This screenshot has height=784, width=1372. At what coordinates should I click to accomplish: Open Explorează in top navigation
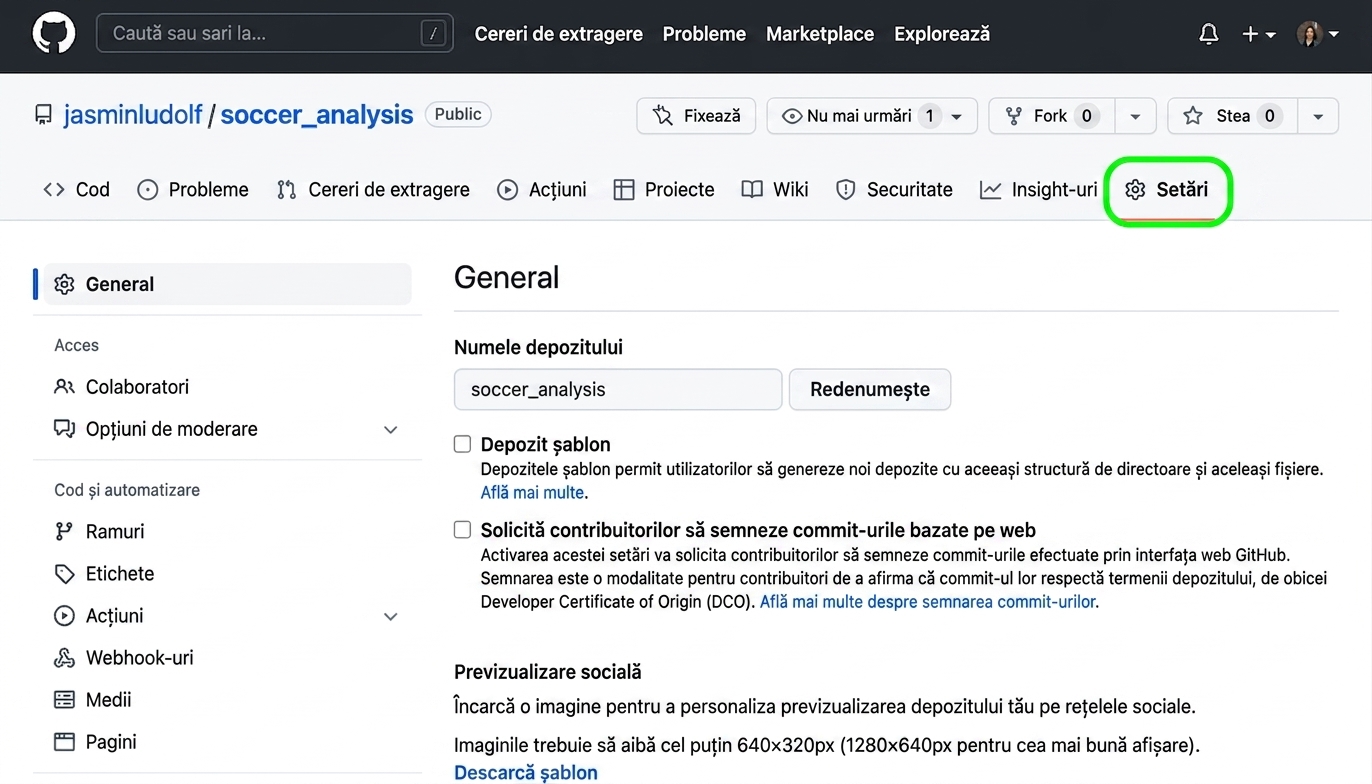pos(942,34)
